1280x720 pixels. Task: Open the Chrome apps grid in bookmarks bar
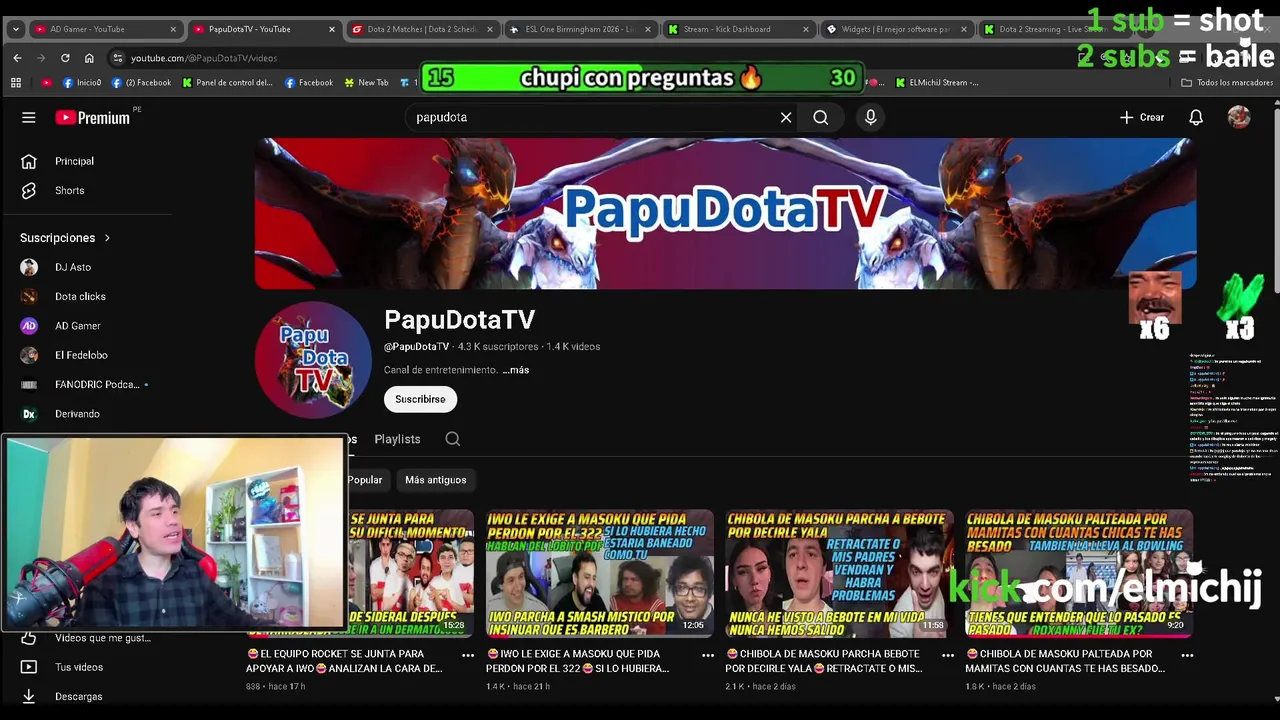pos(16,83)
